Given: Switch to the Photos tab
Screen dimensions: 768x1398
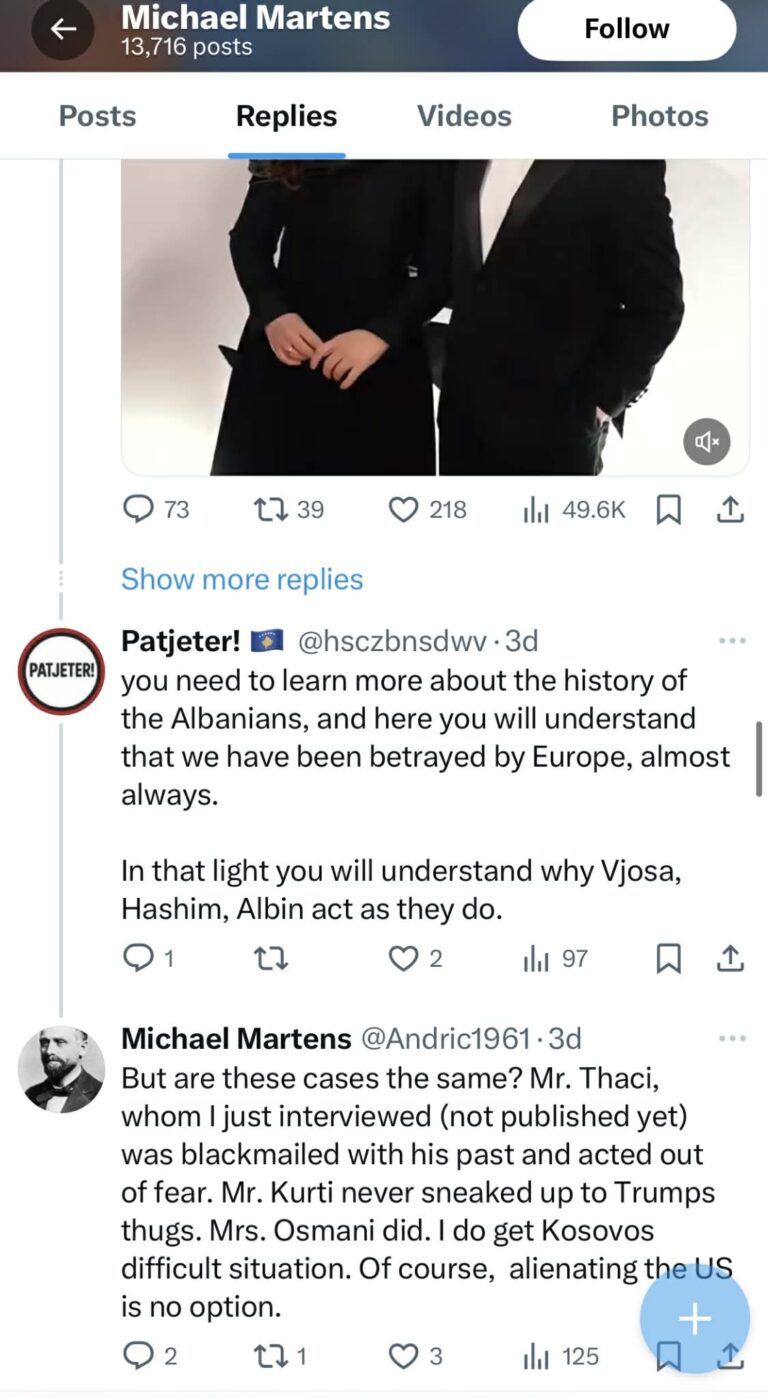Looking at the screenshot, I should (x=659, y=116).
